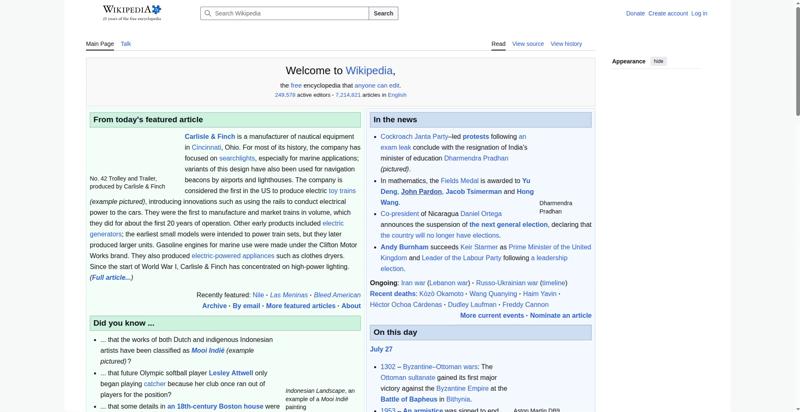Open the Carlisle & Finch article link
The width and height of the screenshot is (800, 412).
[x=210, y=137]
